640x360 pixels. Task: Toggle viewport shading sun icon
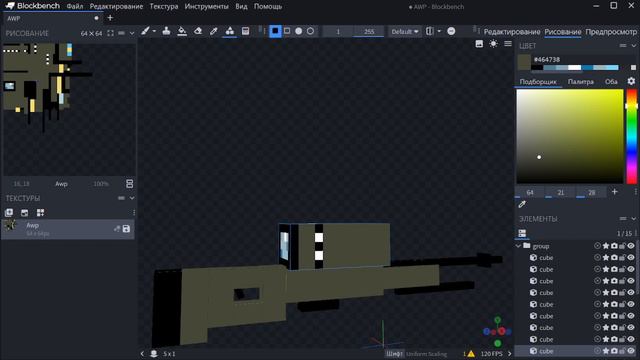point(493,44)
